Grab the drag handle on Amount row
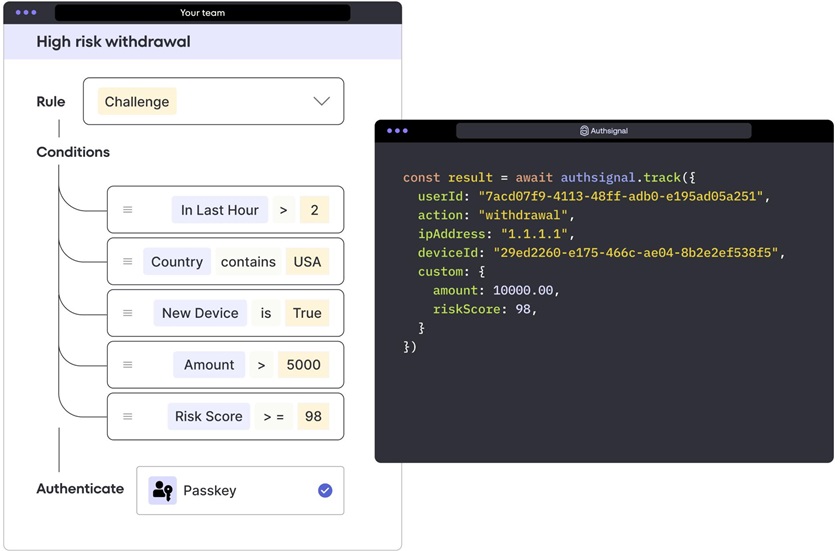This screenshot has height=551, width=840. (128, 365)
